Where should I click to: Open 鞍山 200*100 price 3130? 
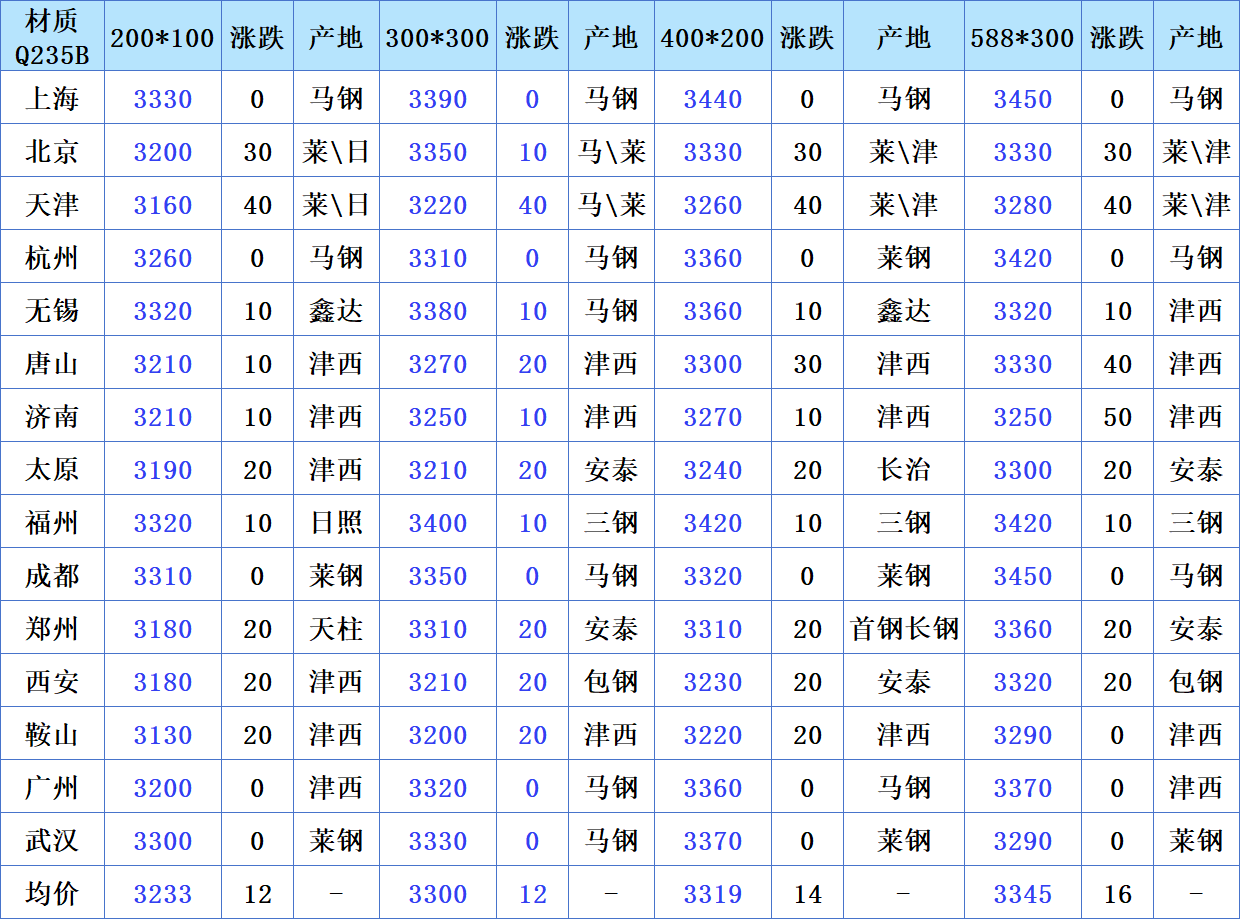[x=162, y=735]
